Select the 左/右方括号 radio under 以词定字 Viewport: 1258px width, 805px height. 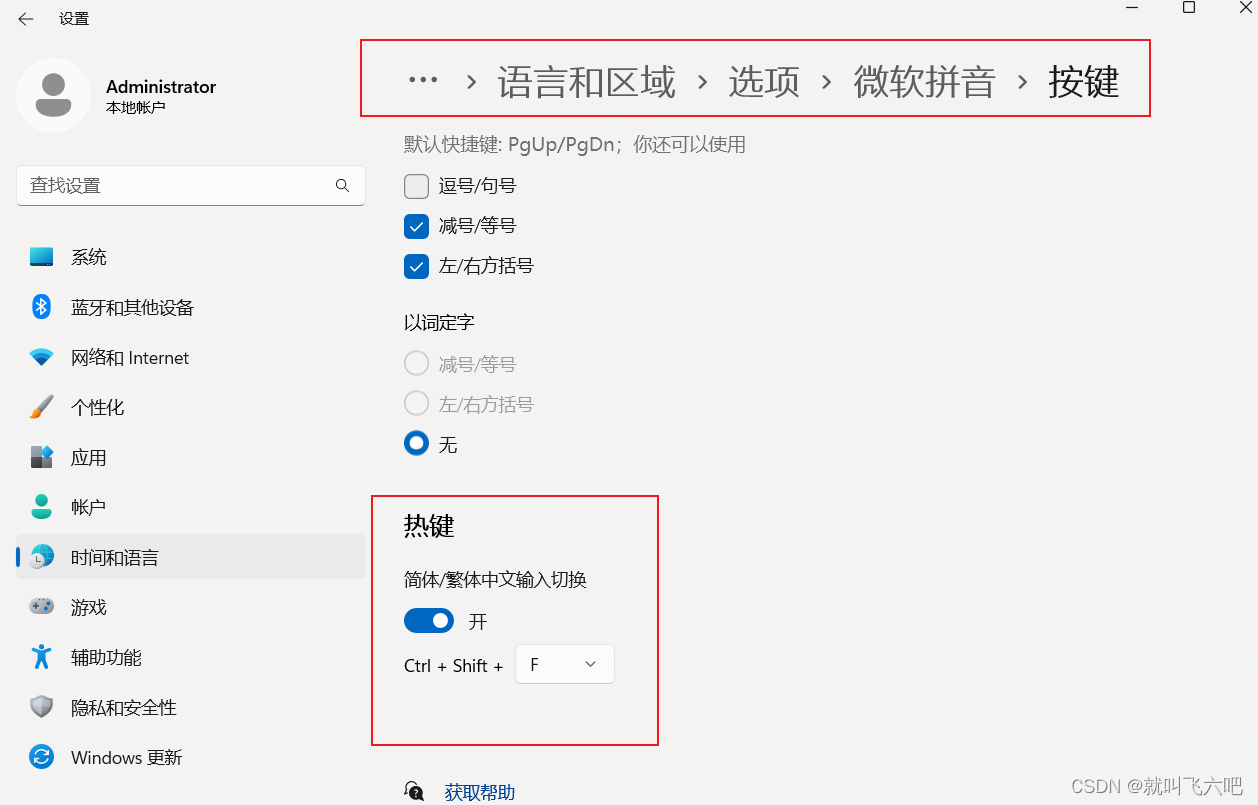416,403
